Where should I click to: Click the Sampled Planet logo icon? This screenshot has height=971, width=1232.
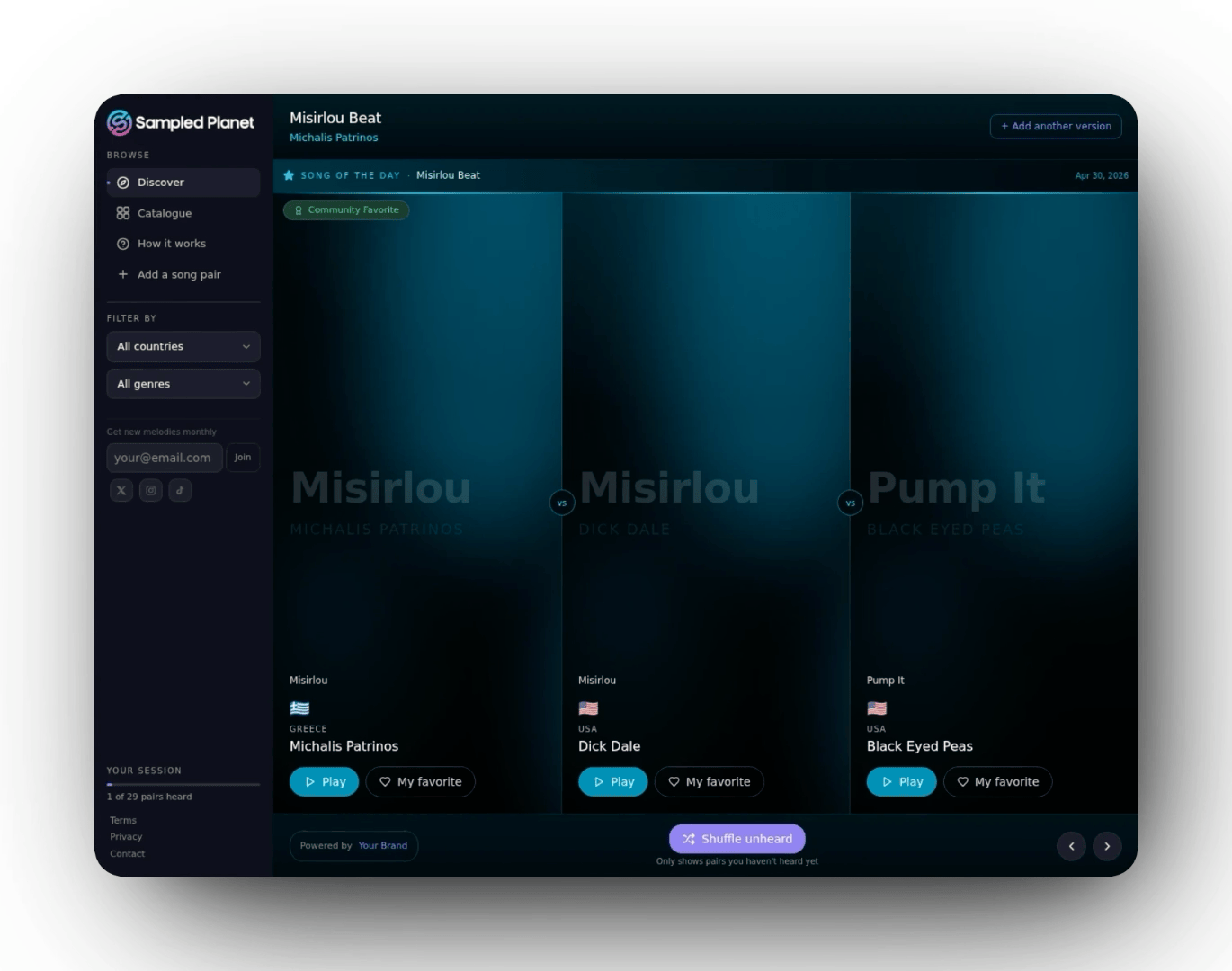pos(120,122)
